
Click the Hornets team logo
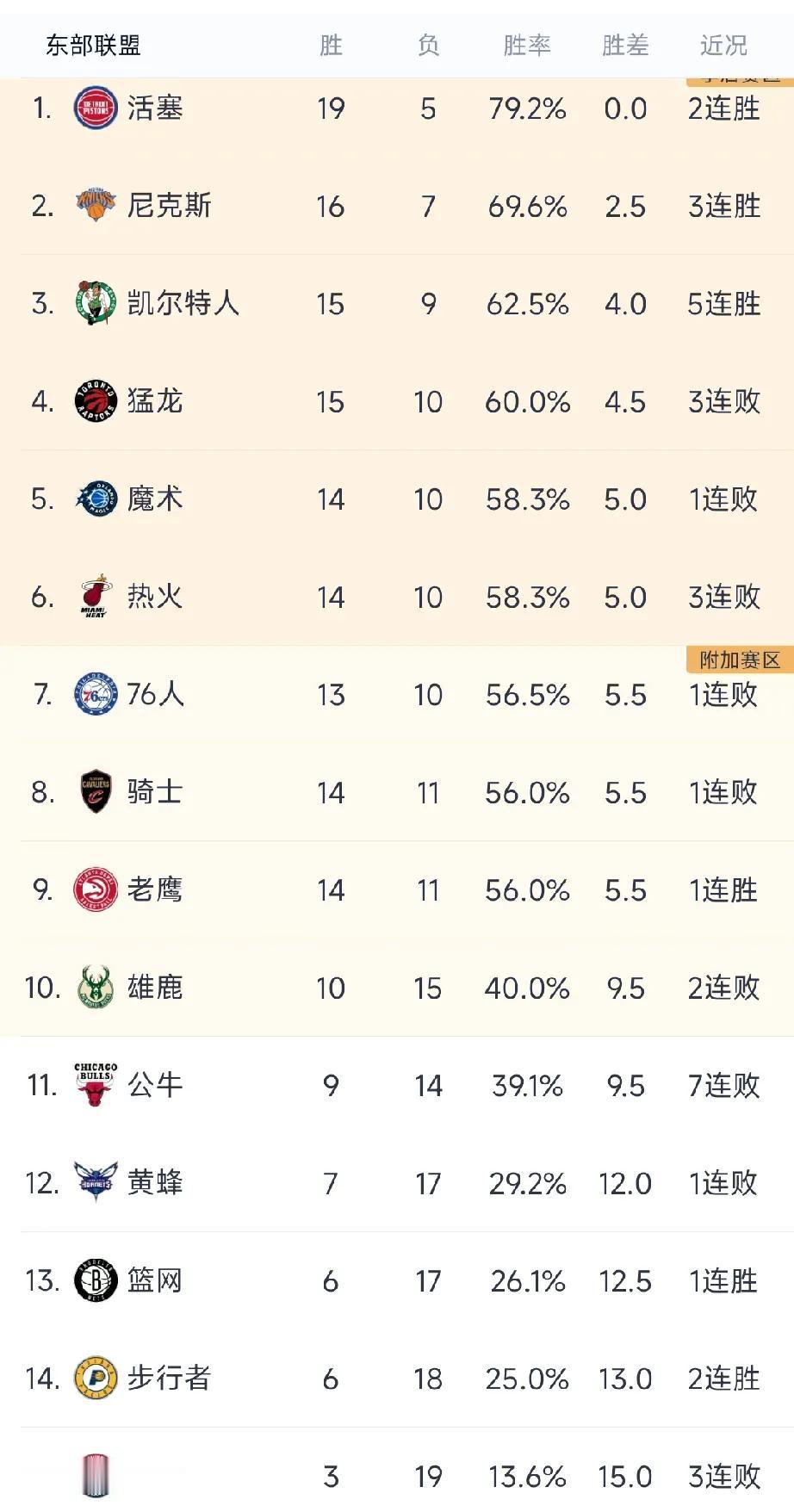tap(96, 1183)
